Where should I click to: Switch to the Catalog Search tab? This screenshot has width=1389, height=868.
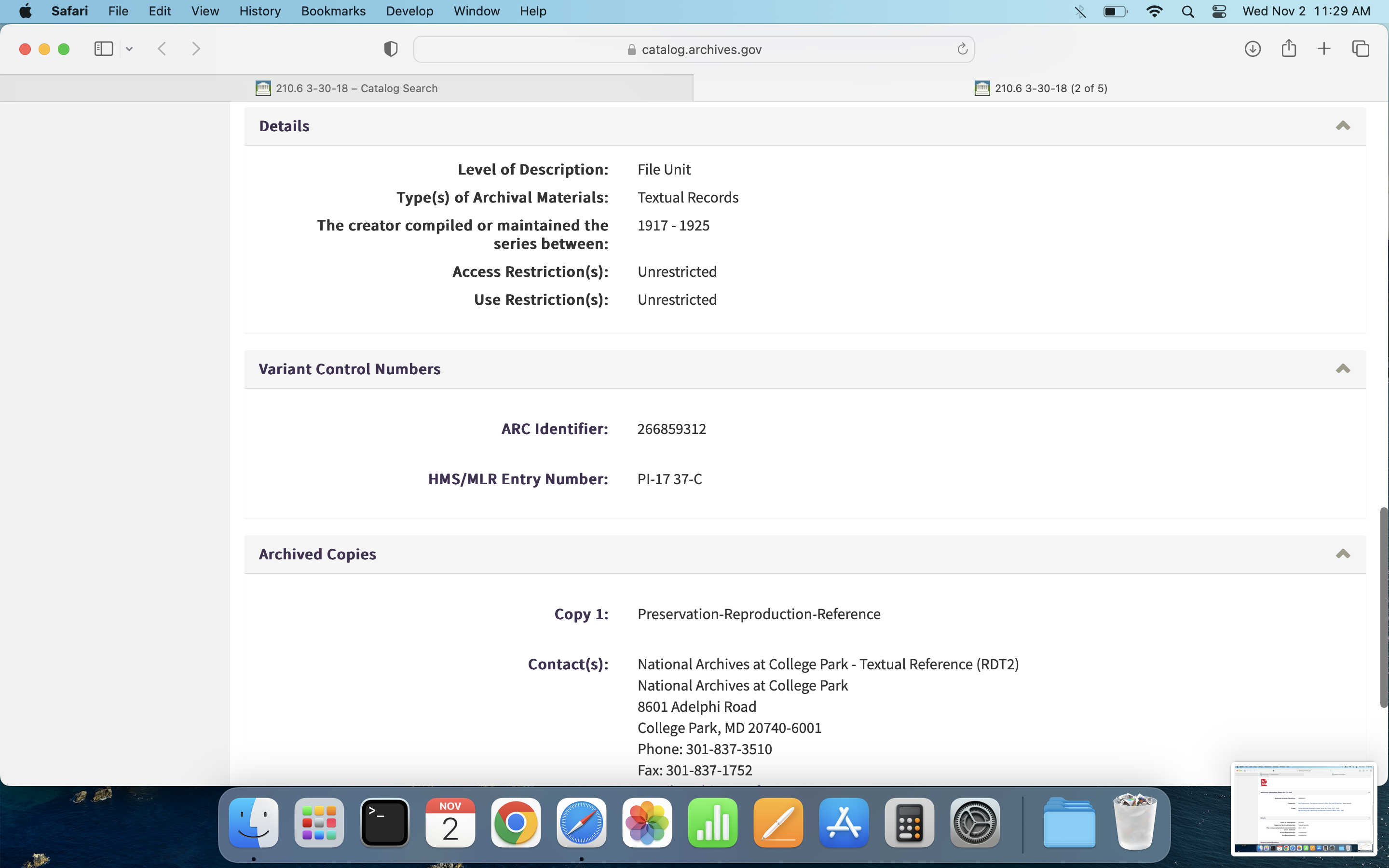pyautogui.click(x=347, y=88)
